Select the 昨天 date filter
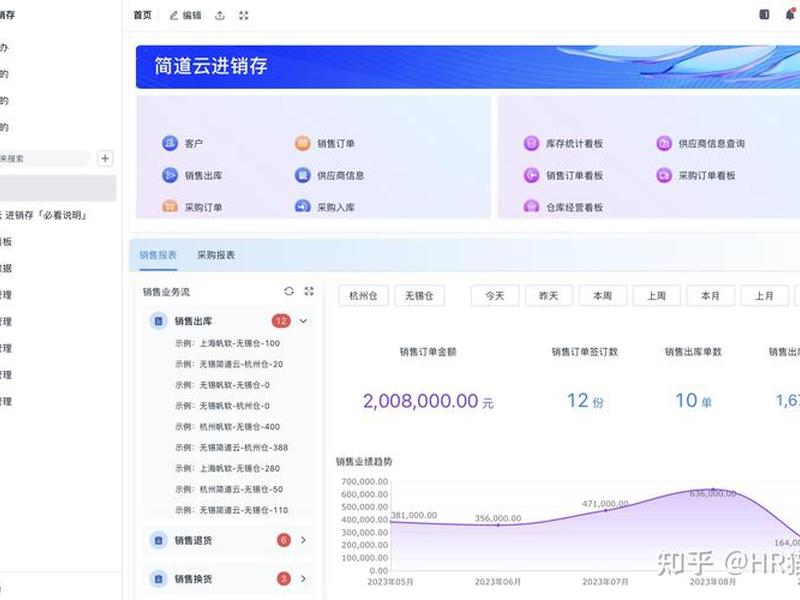This screenshot has height=600, width=800. pos(549,296)
